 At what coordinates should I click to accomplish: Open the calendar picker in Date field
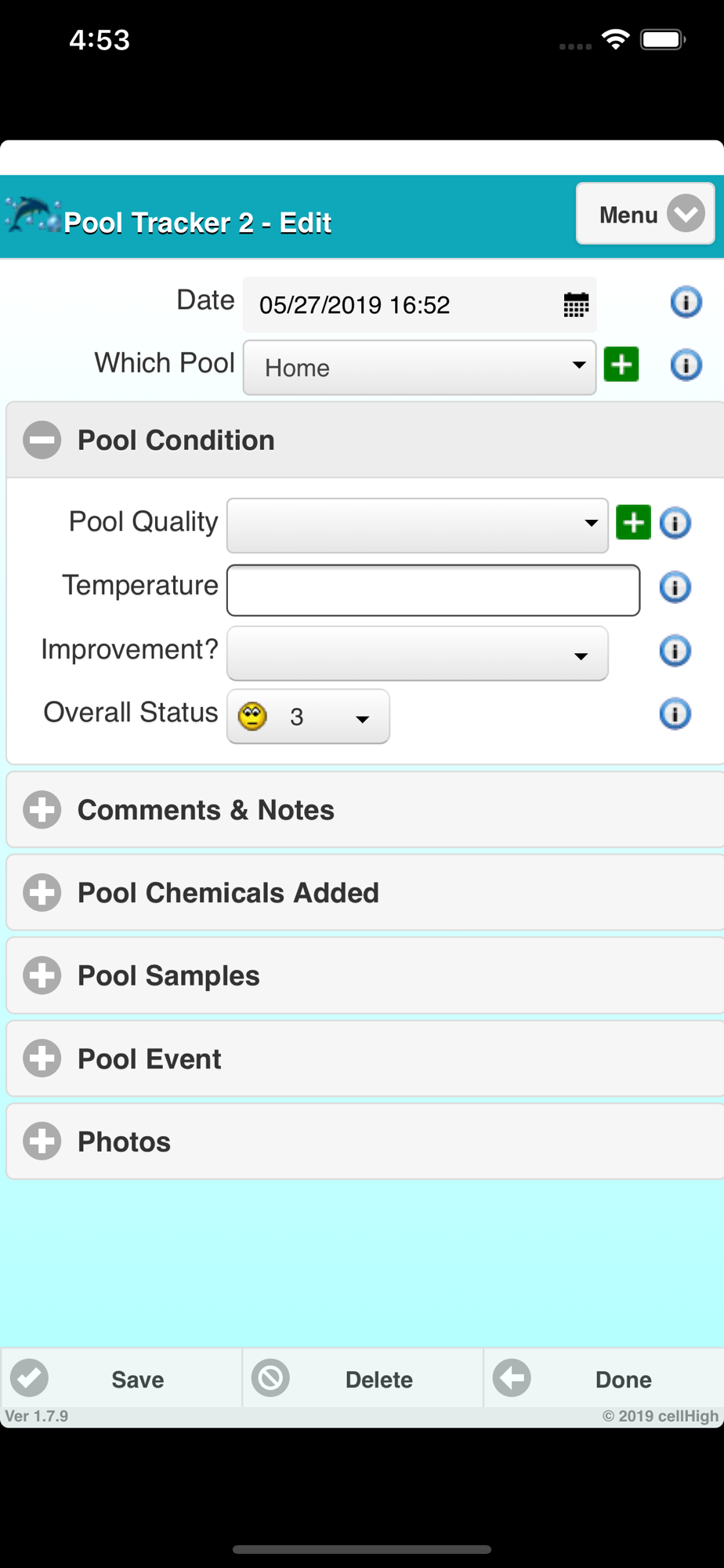pos(576,304)
